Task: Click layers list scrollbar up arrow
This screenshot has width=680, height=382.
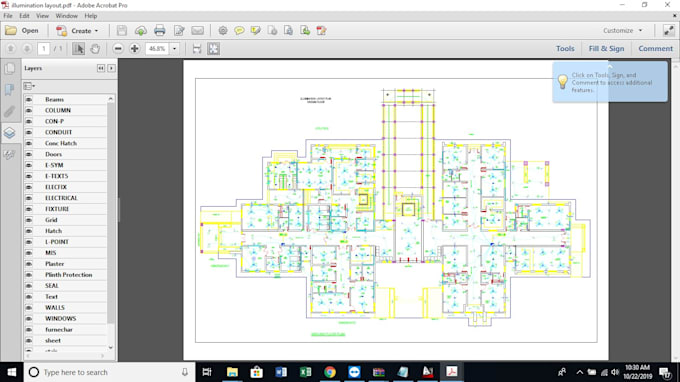Action: tap(111, 99)
